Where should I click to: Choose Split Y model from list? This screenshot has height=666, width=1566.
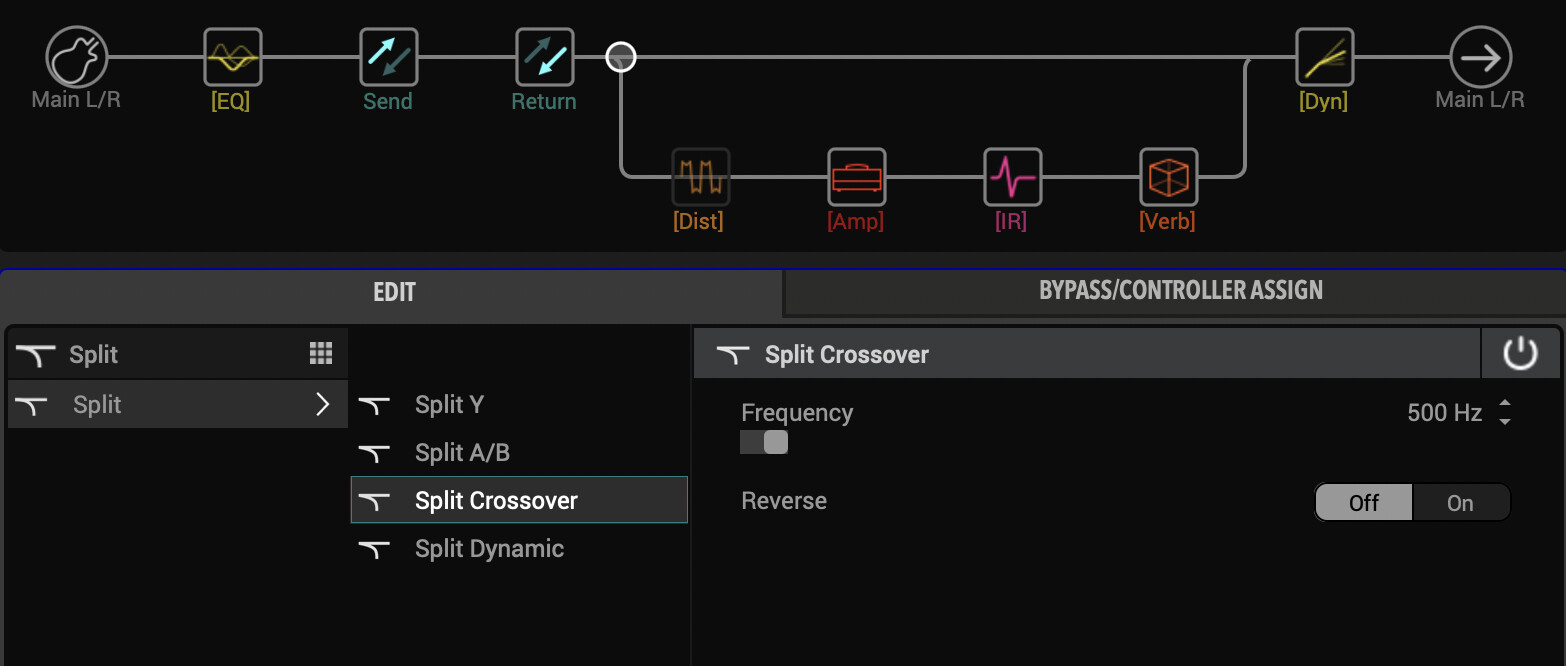(450, 404)
